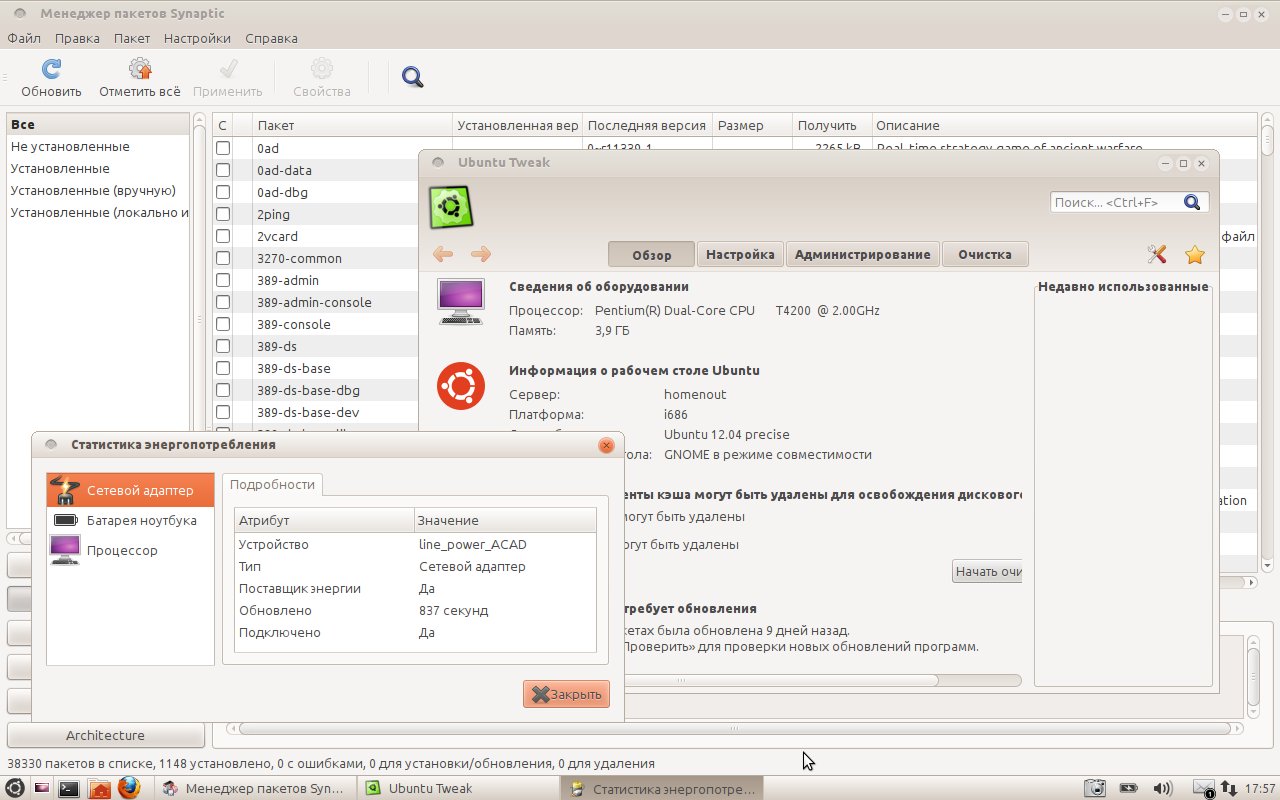The image size is (1280, 800).
Task: Open the Файл menu
Action: (24, 38)
